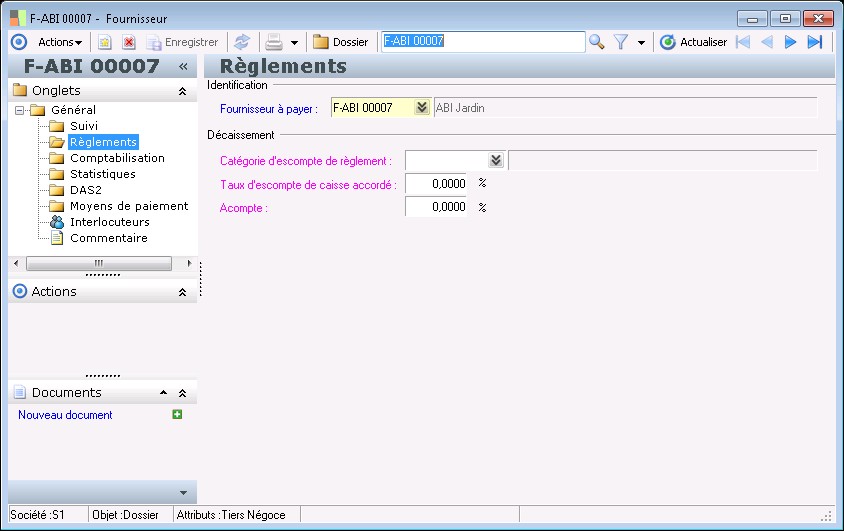Click the F-ABI 00007 search field
Image resolution: width=844 pixels, height=531 pixels.
483,41
